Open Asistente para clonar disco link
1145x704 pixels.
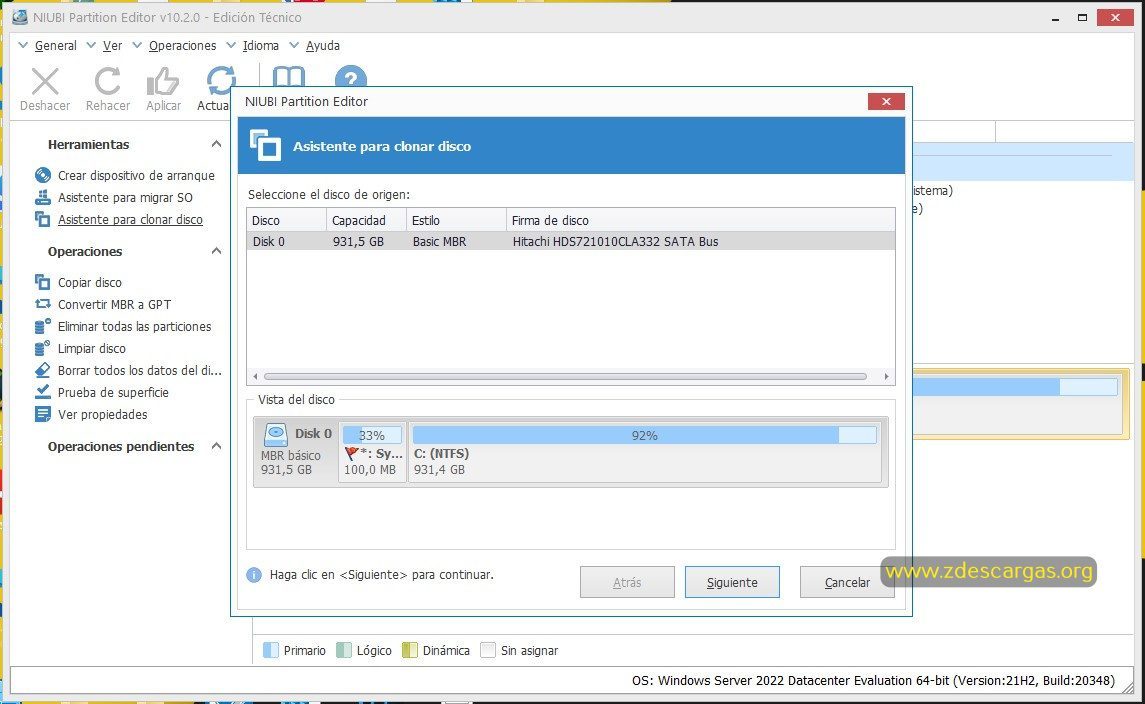(131, 219)
